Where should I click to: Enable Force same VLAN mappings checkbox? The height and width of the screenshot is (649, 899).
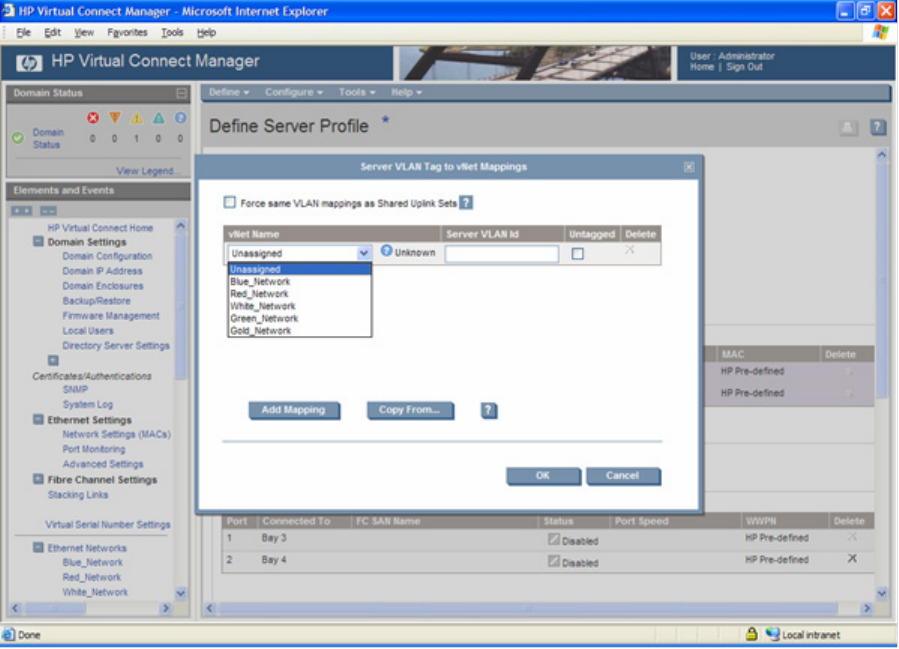coord(229,202)
